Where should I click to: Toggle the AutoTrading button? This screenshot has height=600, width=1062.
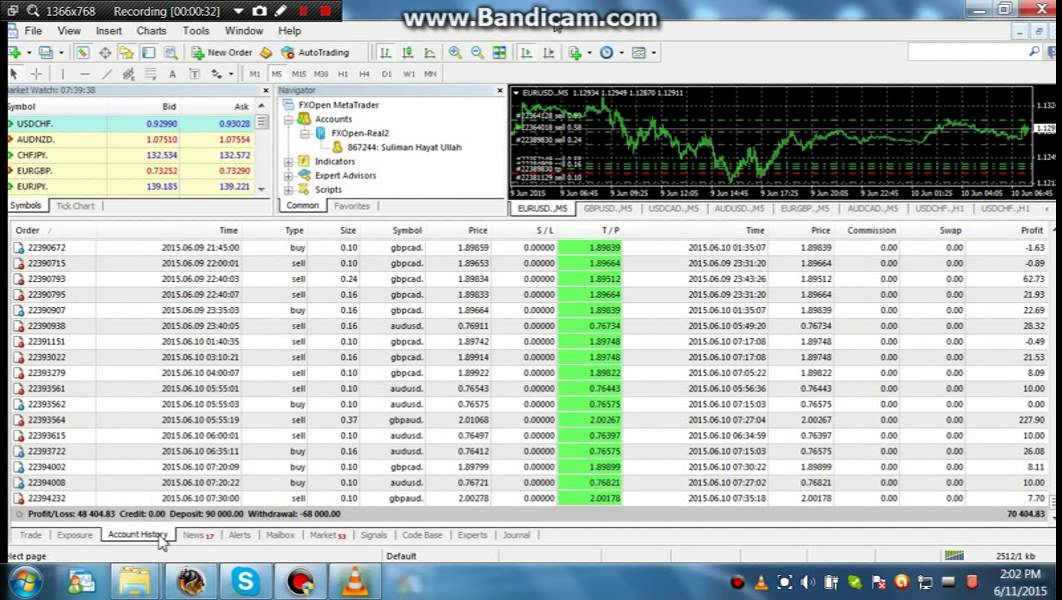point(315,52)
